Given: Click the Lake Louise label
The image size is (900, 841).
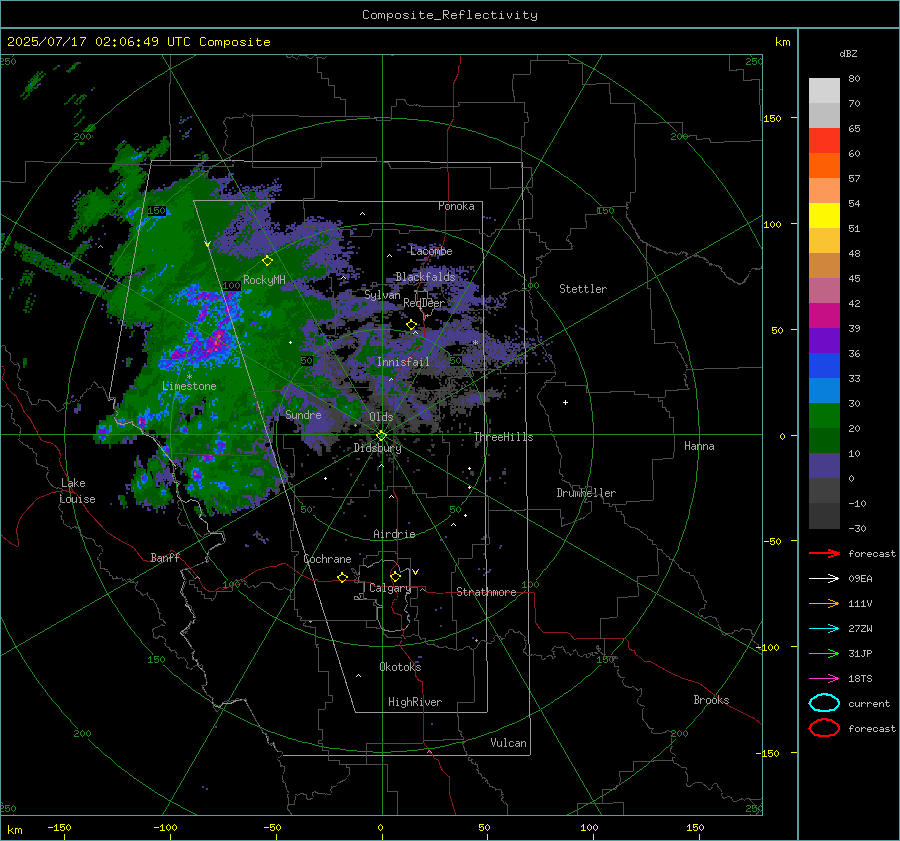Looking at the screenshot, I should pos(78,491).
